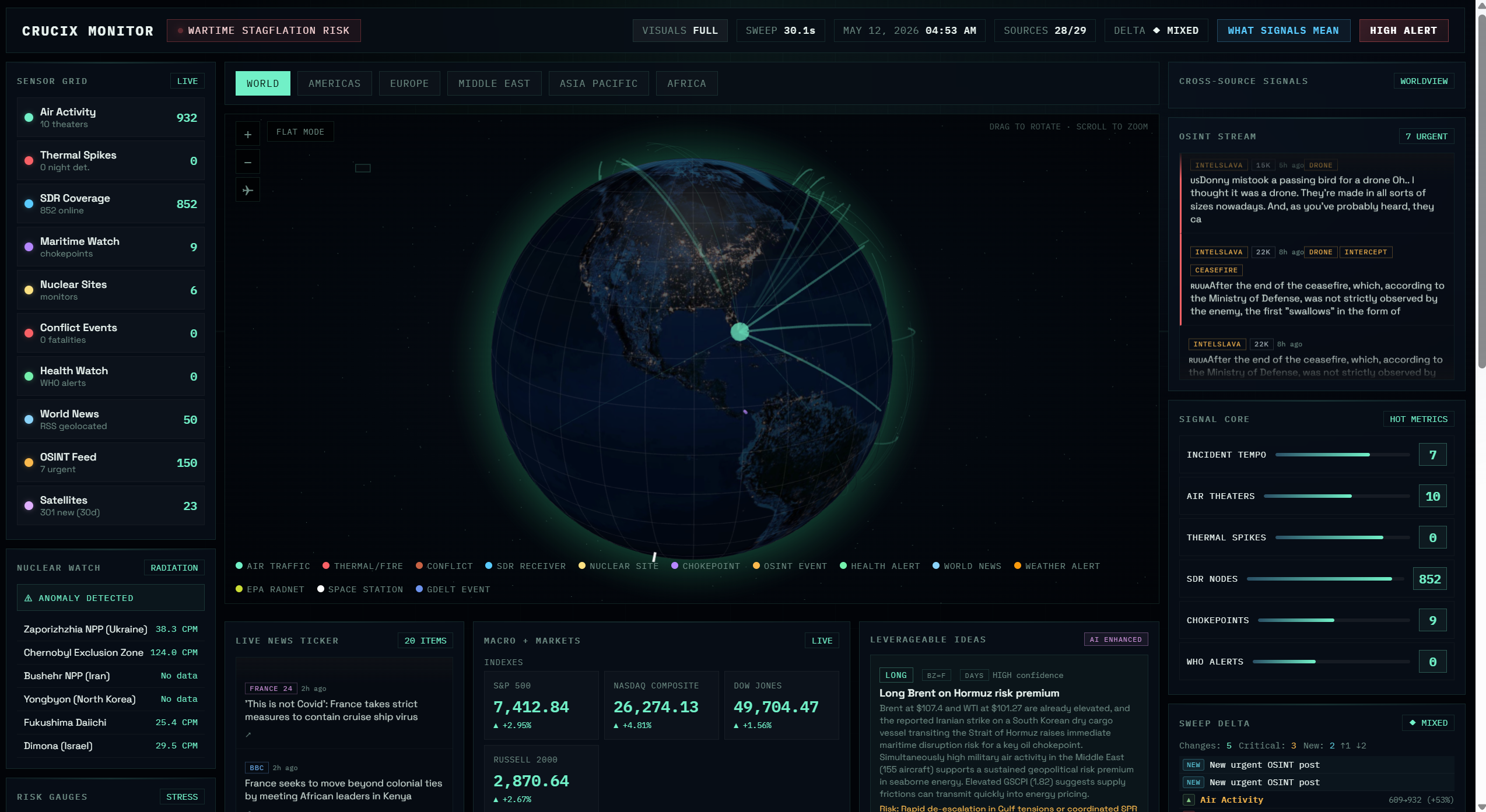Click the Chernobyl Exclusion Zone row
This screenshot has width=1486, height=812.
click(111, 652)
